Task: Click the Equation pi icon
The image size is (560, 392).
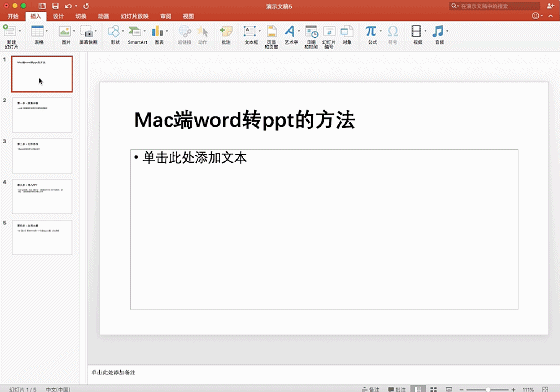Action: click(371, 31)
